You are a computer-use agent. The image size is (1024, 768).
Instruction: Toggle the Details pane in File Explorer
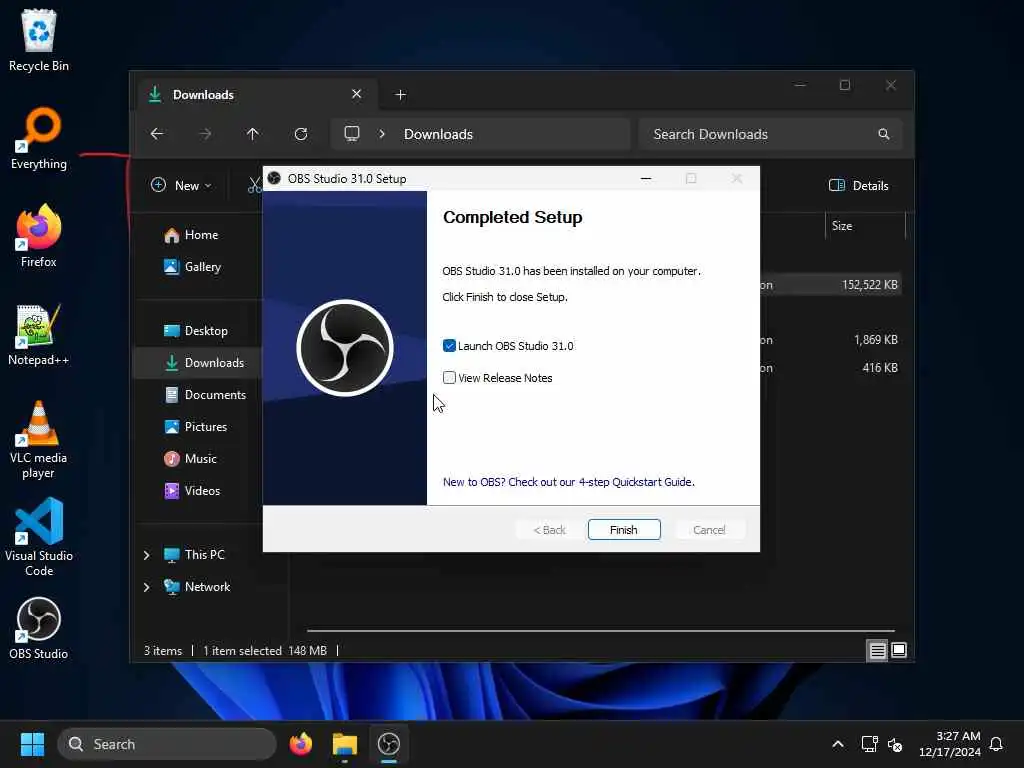click(x=859, y=185)
